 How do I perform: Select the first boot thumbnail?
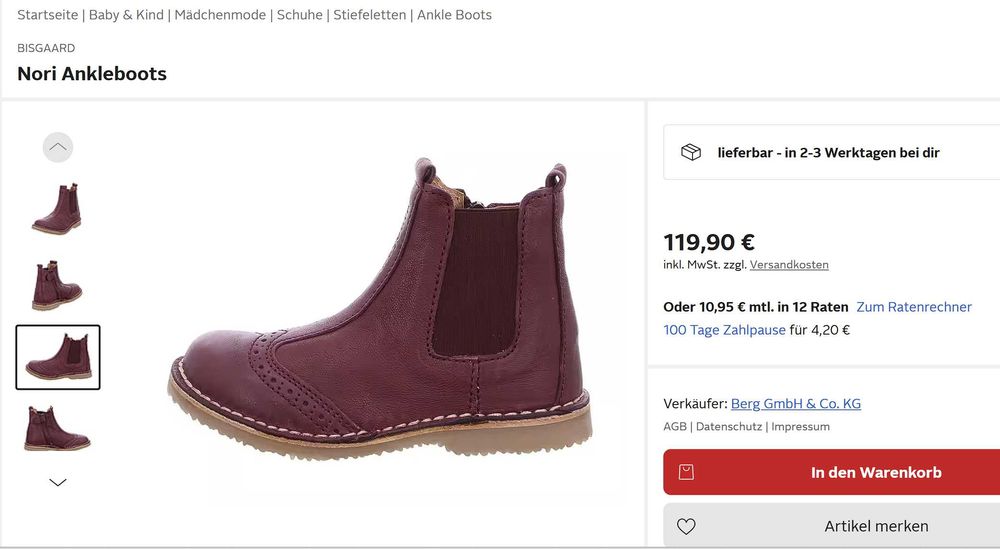(57, 208)
